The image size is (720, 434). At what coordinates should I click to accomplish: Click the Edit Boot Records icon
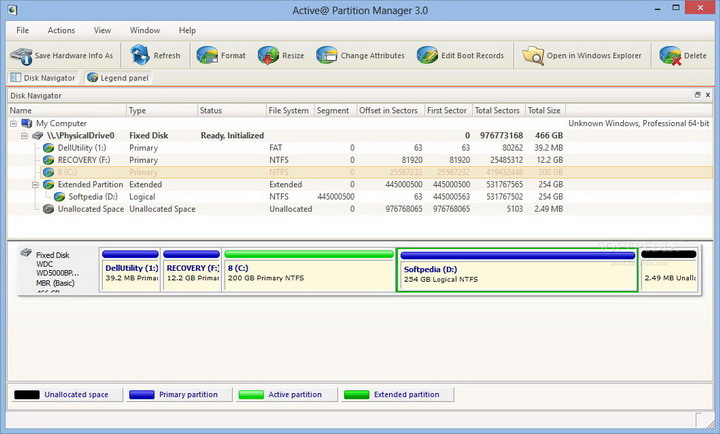[x=428, y=56]
